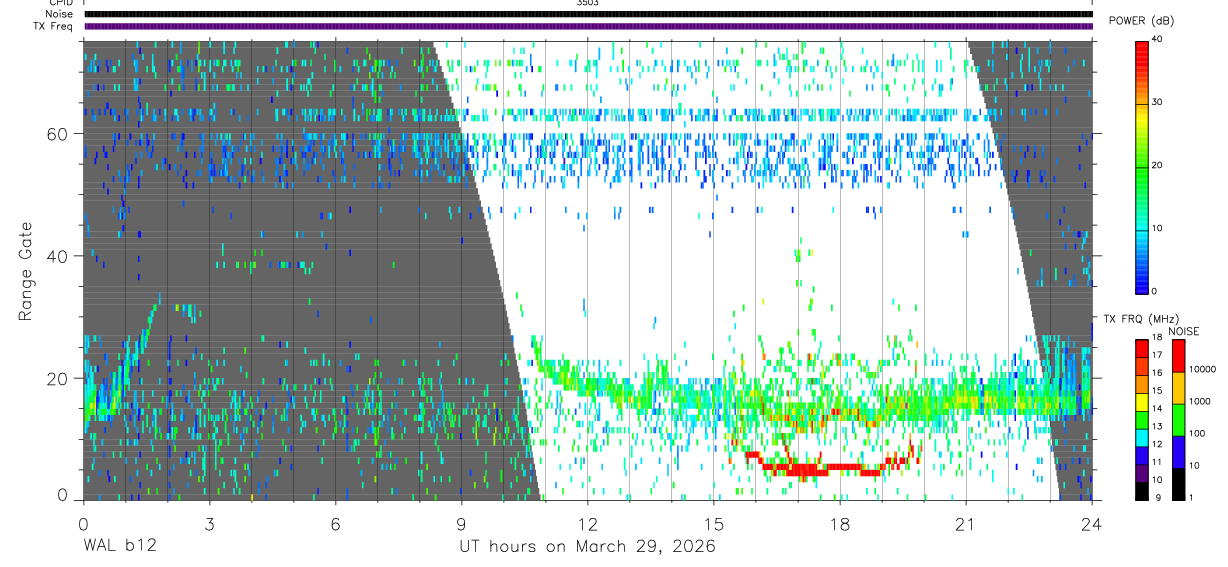The image size is (1228, 567).
Task: Click the 18 label on TX FRQ scale
Action: pos(1157,338)
